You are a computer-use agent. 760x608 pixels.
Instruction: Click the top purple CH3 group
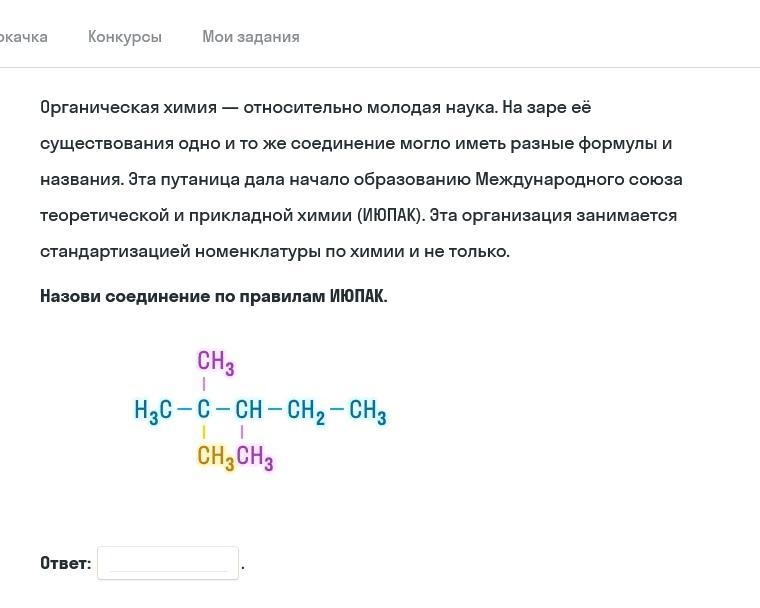point(215,362)
